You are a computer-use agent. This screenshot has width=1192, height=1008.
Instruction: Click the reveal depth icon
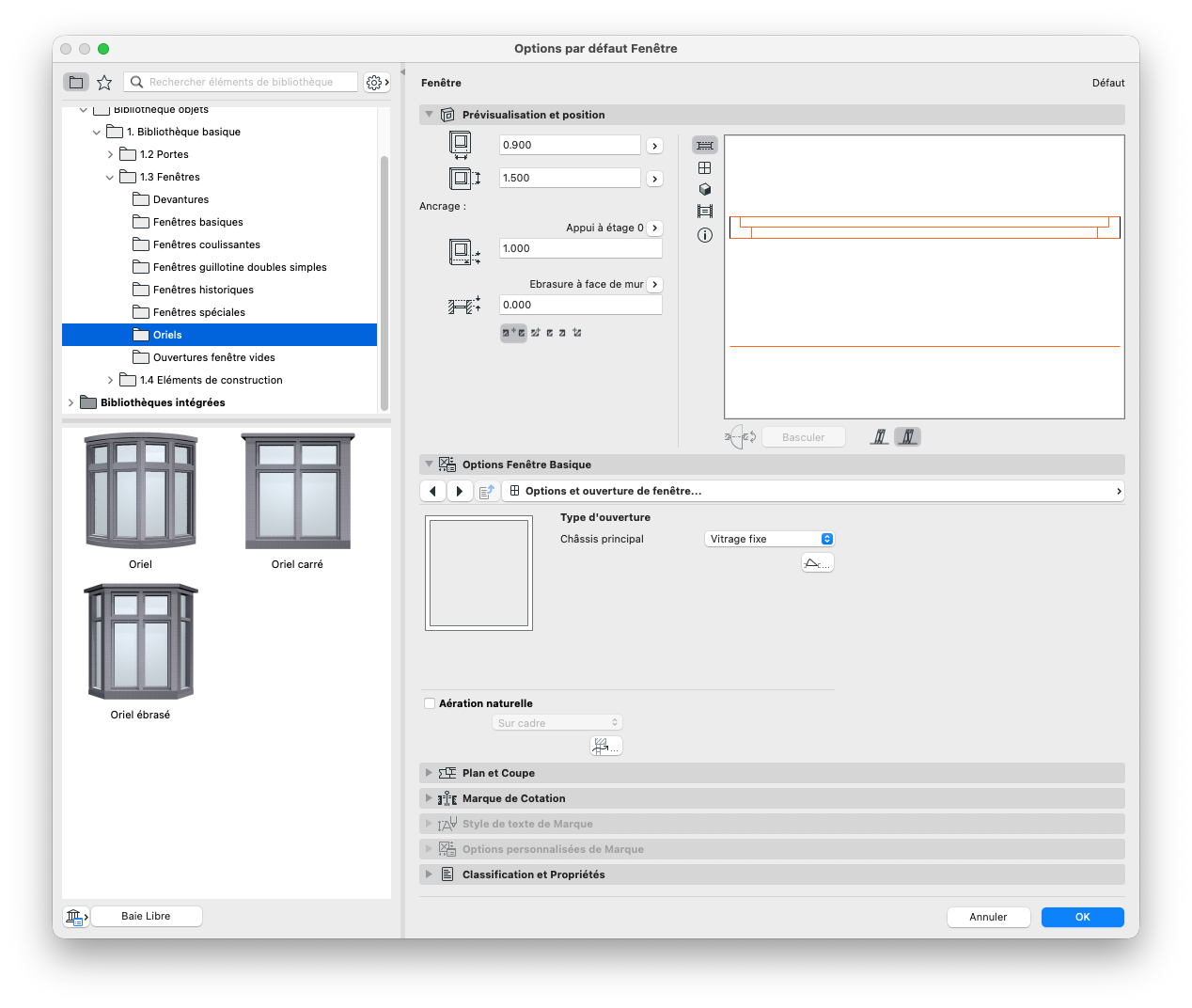[464, 305]
